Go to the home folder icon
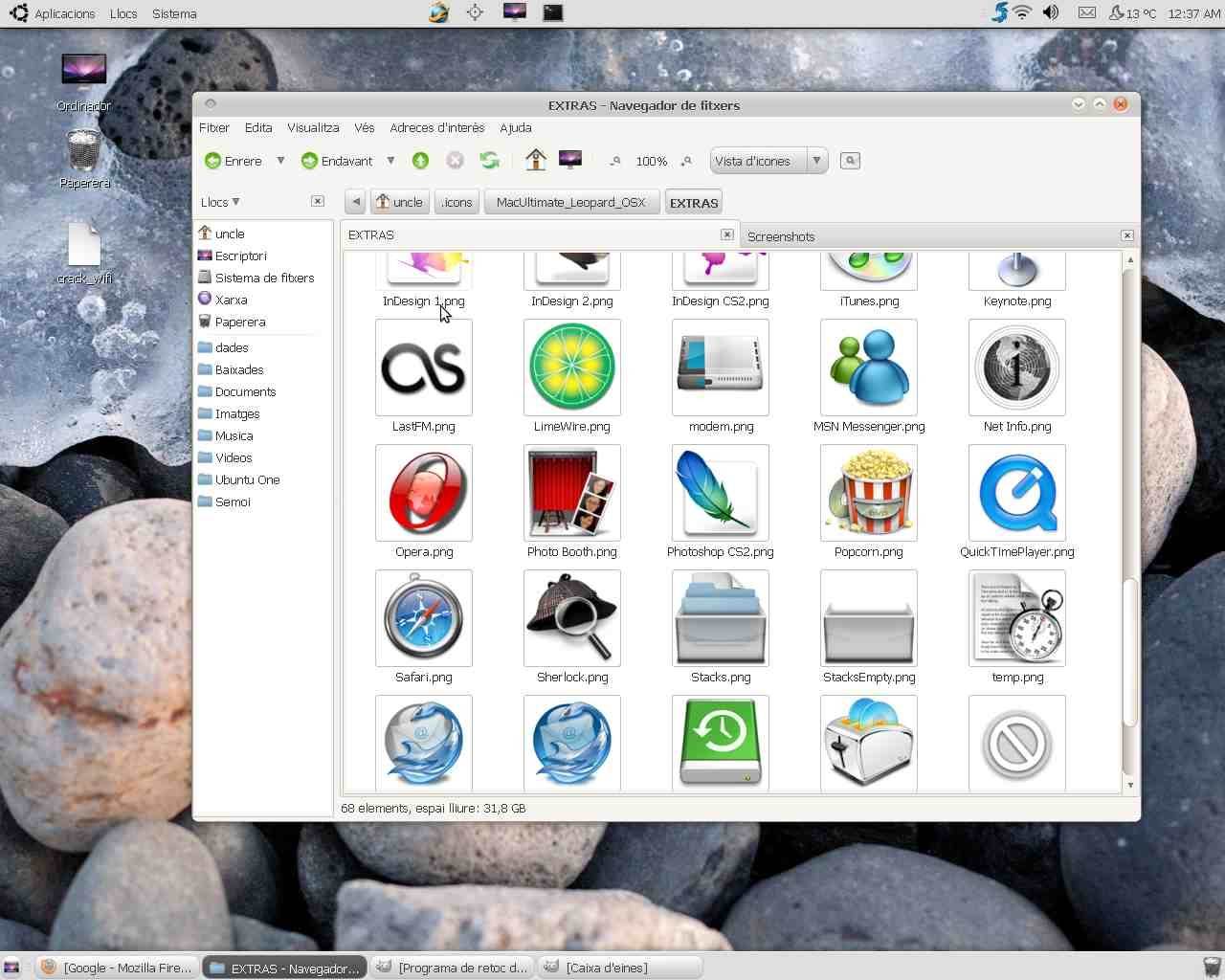 pyautogui.click(x=536, y=160)
